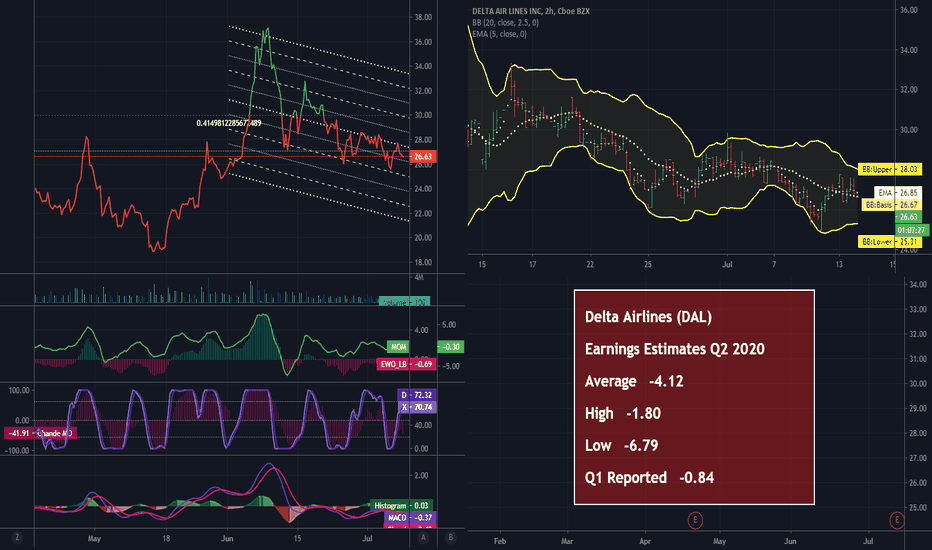Image resolution: width=932 pixels, height=550 pixels.
Task: Click the 0.4149812285677.489 channel annotation text
Action: point(229,123)
